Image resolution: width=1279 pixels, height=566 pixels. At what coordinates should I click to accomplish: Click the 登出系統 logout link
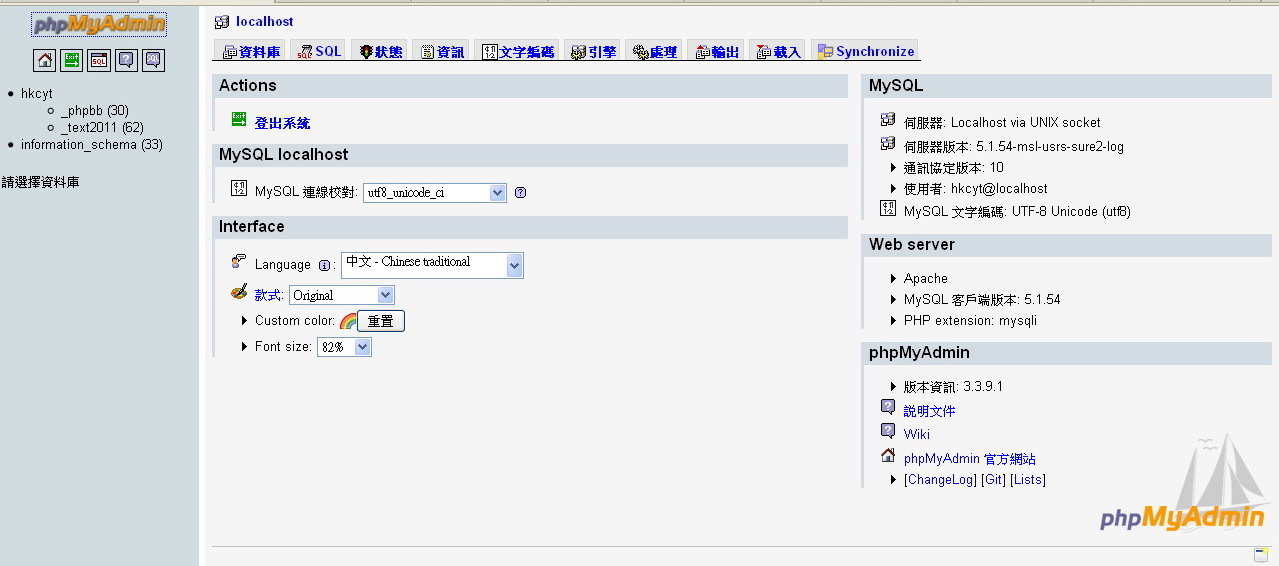click(x=282, y=123)
